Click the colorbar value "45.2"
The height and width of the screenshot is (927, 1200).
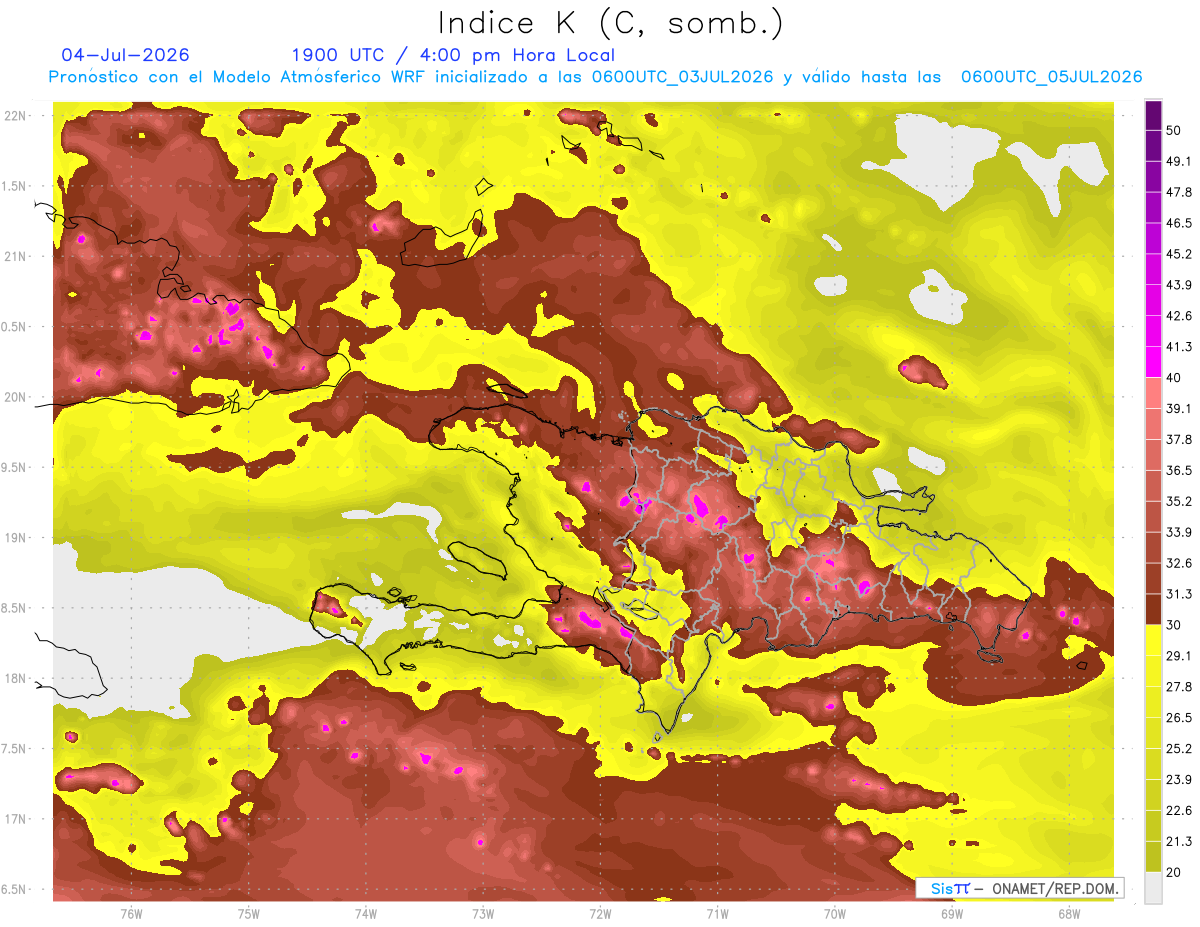pyautogui.click(x=1180, y=253)
